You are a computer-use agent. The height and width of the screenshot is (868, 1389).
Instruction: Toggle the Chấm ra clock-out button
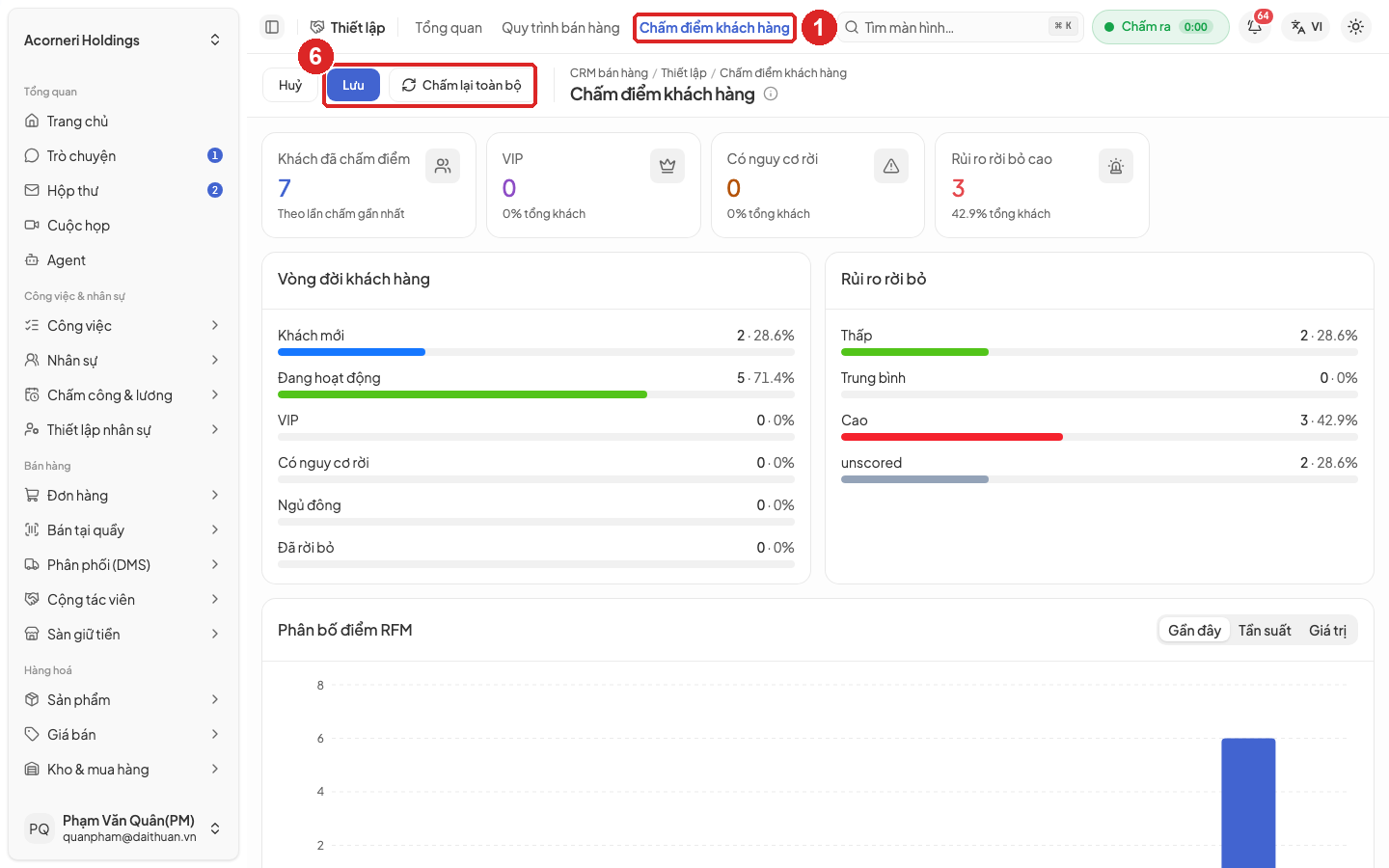pos(1160,27)
